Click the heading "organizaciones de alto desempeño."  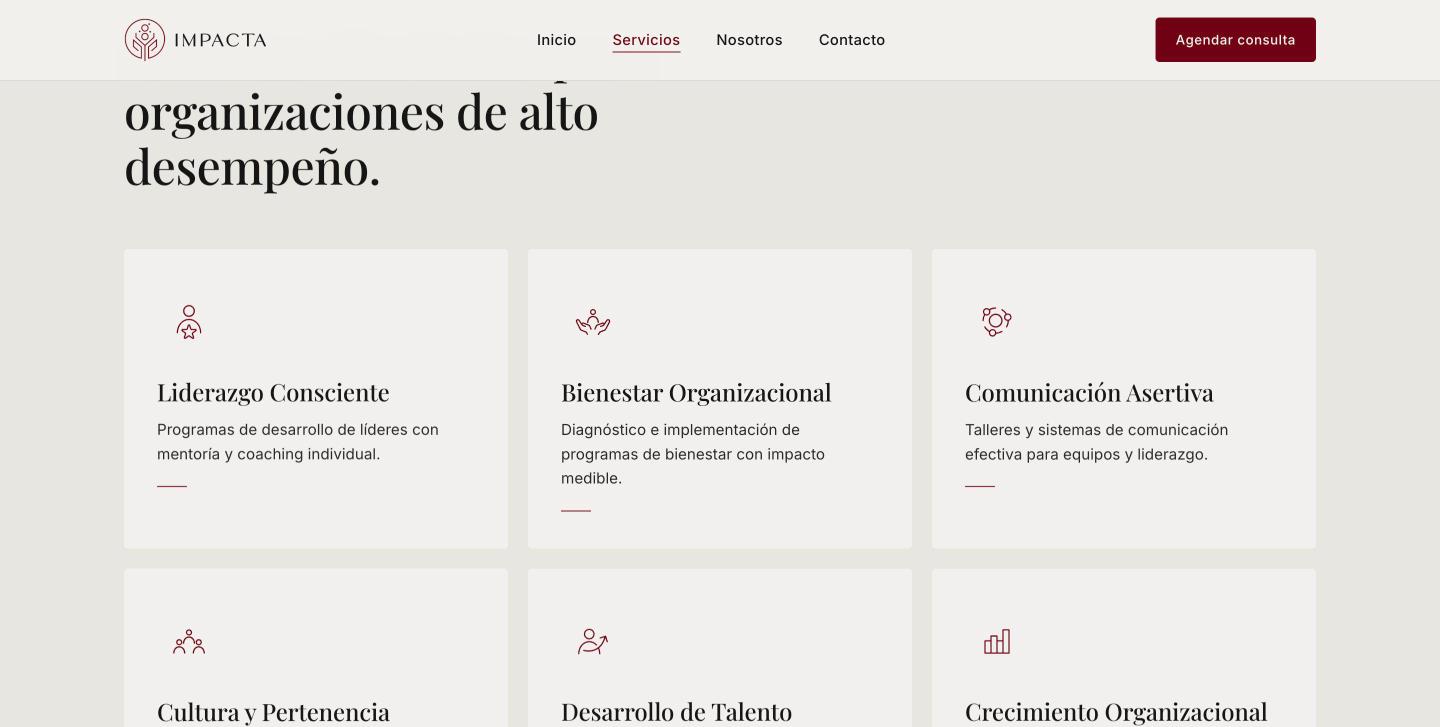[x=361, y=138]
